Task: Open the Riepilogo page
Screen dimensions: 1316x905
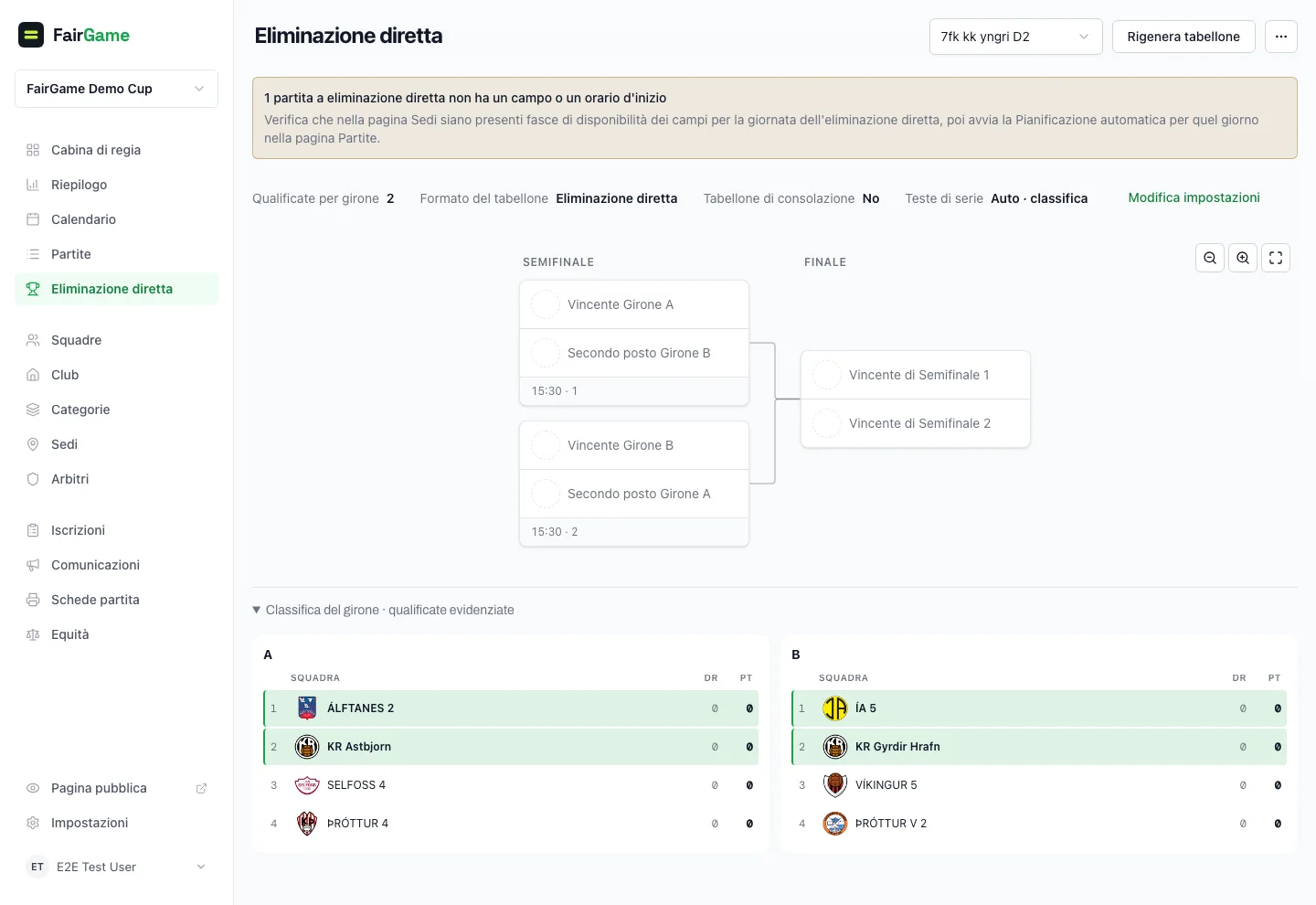Action: (x=116, y=185)
